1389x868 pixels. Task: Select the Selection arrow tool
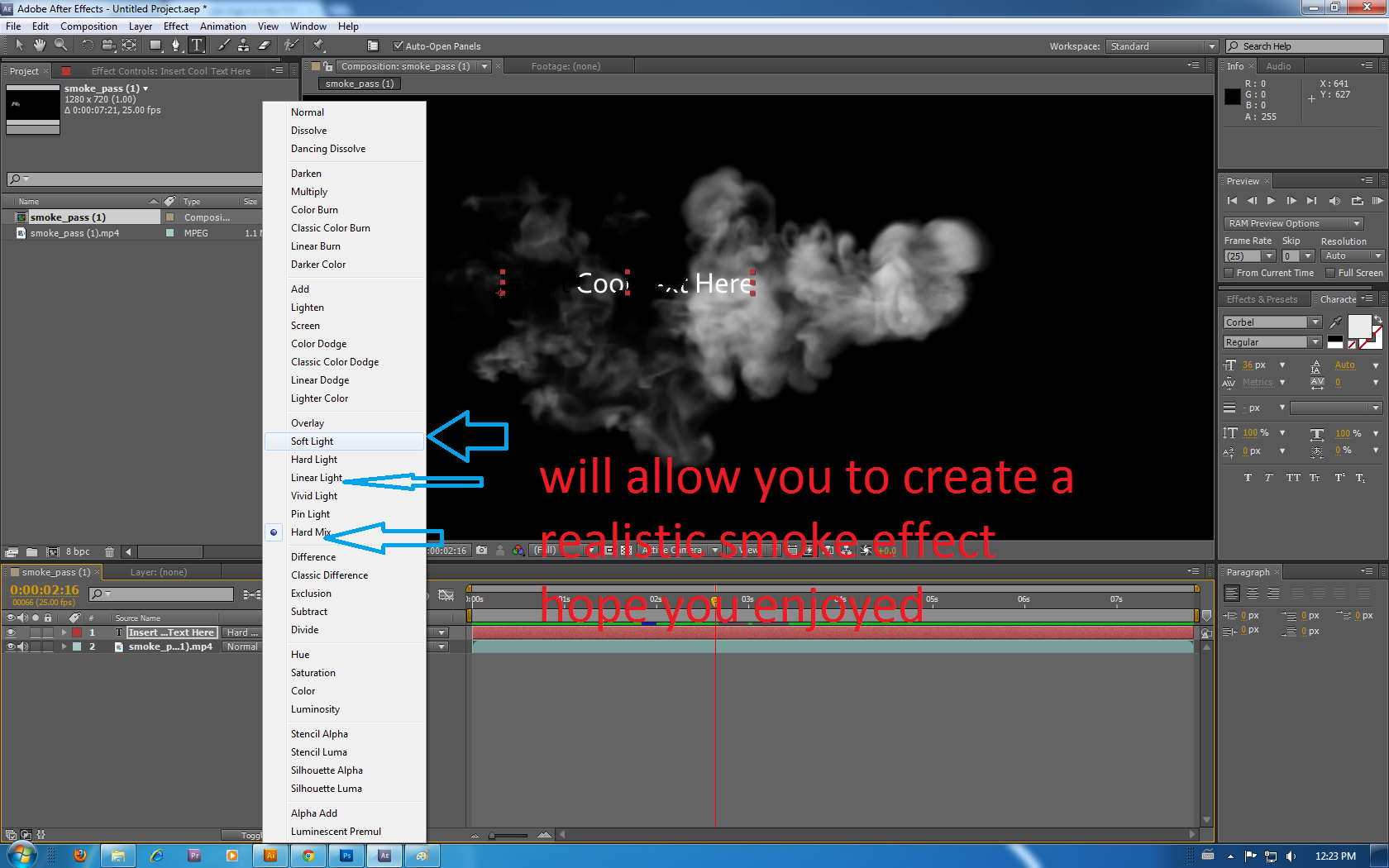19,45
